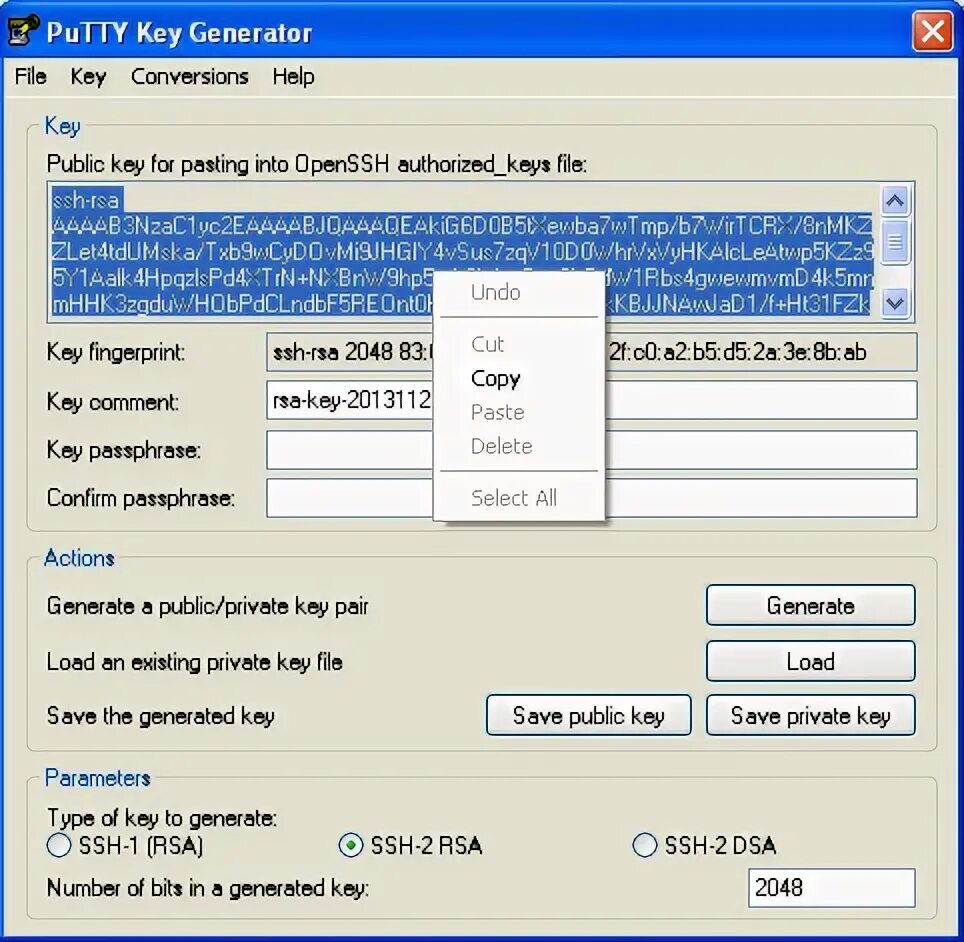The image size is (964, 942).
Task: Click the "Public key for pasting" label
Action: [317, 164]
